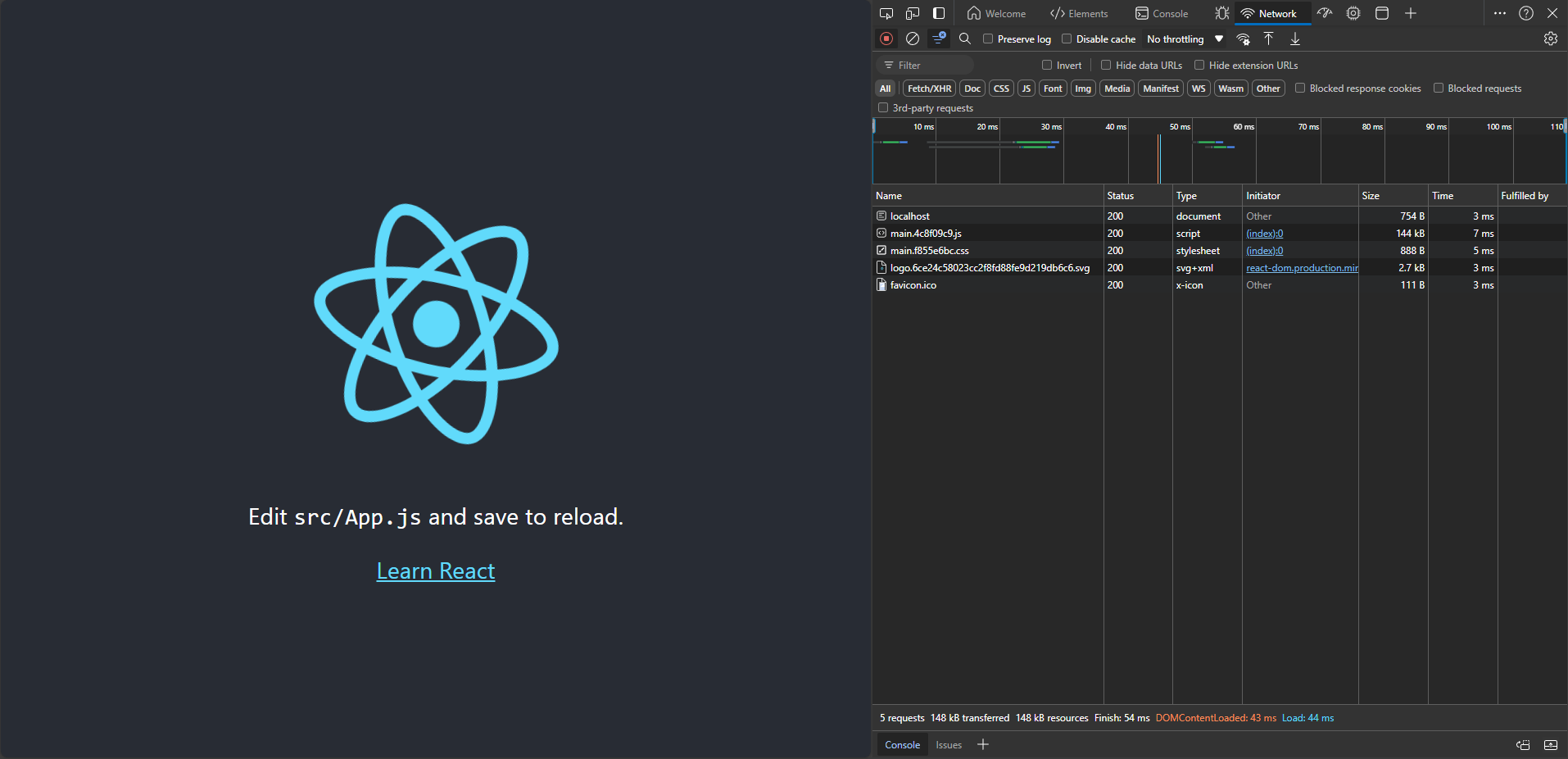
Task: Check Hide extension URLs checkbox
Action: [x=1199, y=65]
